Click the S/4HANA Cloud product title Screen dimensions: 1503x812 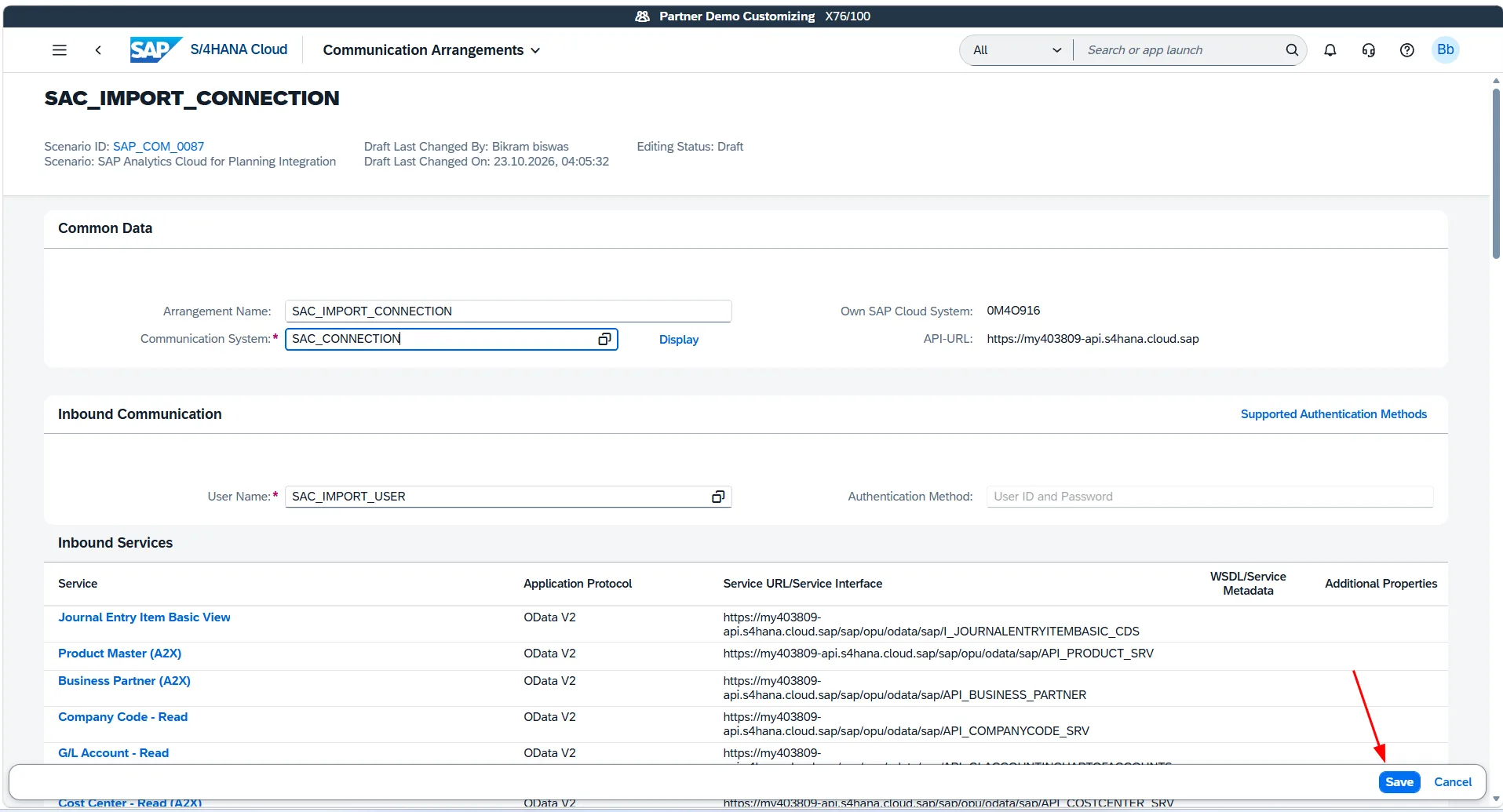239,49
